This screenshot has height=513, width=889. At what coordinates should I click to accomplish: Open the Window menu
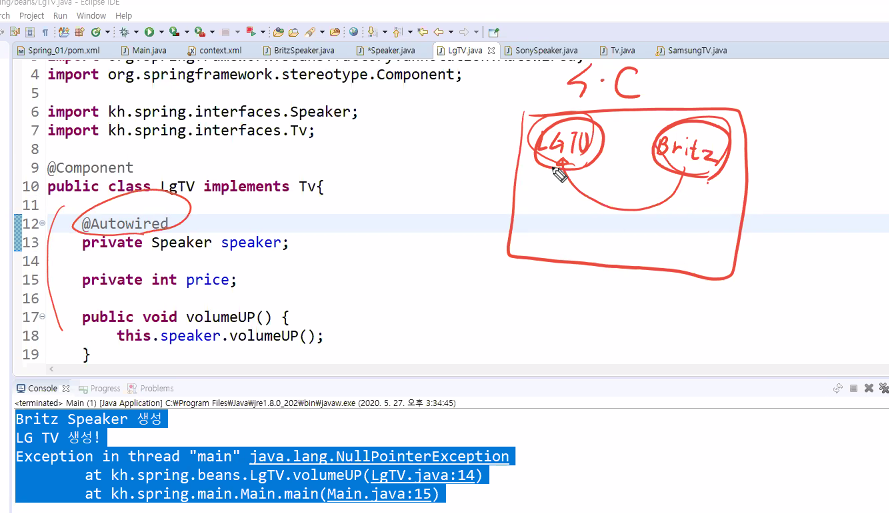91,16
